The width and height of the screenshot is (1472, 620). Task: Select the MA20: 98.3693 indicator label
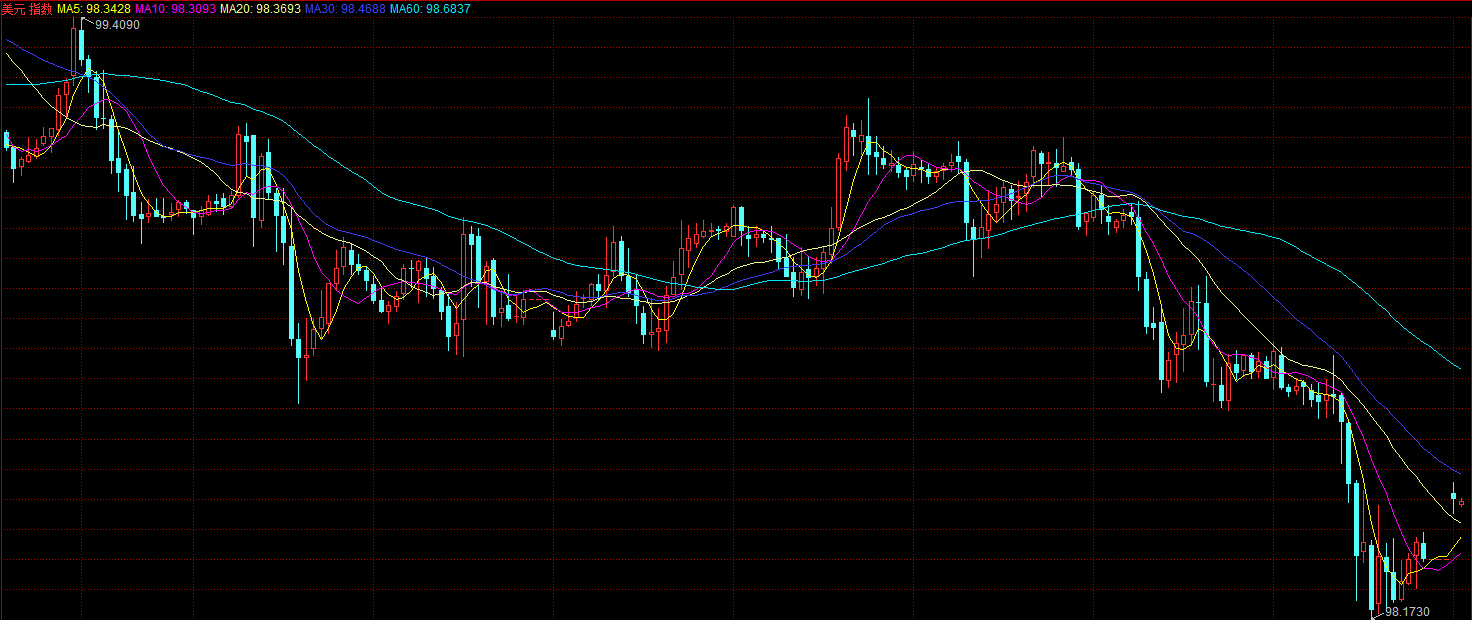[x=260, y=8]
